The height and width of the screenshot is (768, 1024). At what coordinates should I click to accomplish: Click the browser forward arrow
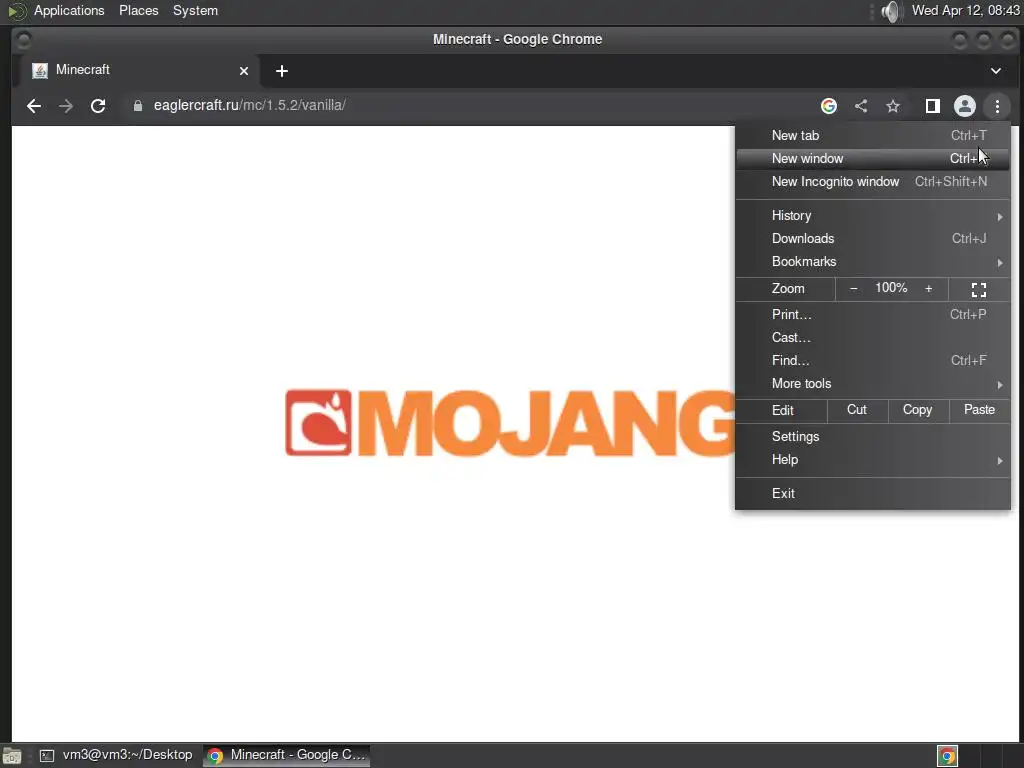(66, 106)
